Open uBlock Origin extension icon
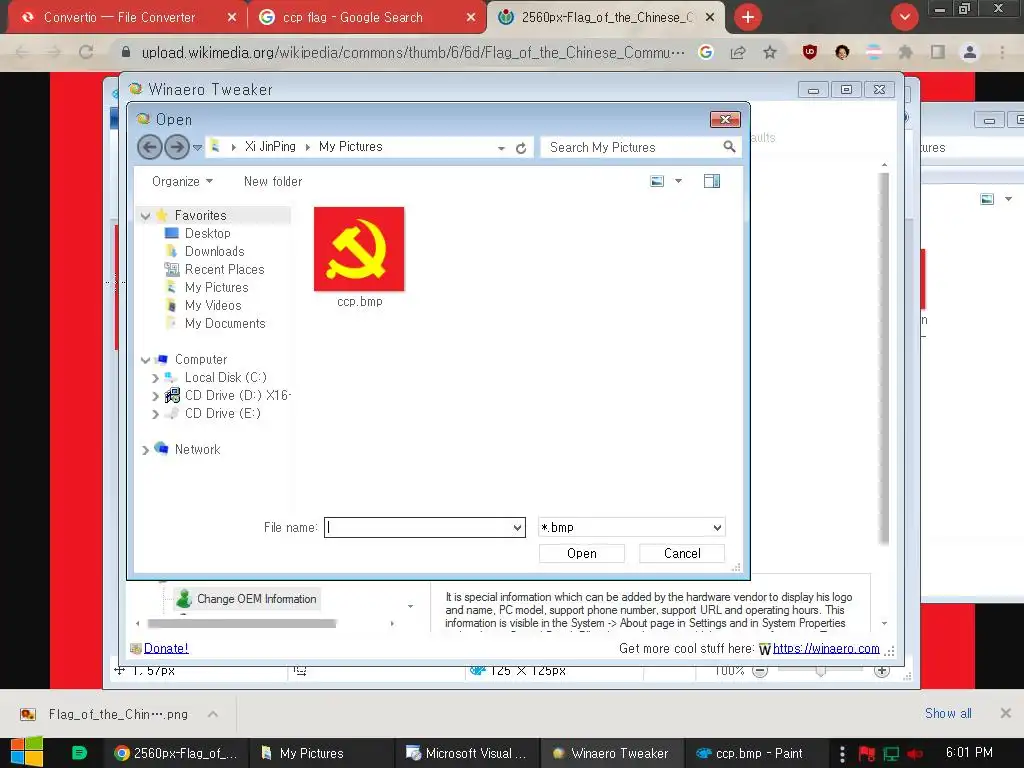 [x=810, y=52]
